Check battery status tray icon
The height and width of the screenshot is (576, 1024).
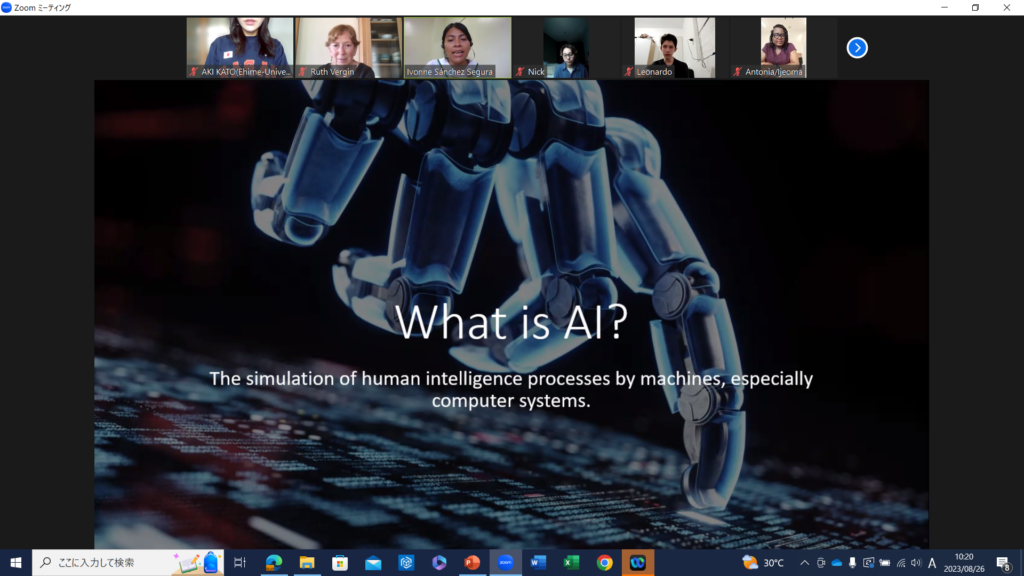884,562
